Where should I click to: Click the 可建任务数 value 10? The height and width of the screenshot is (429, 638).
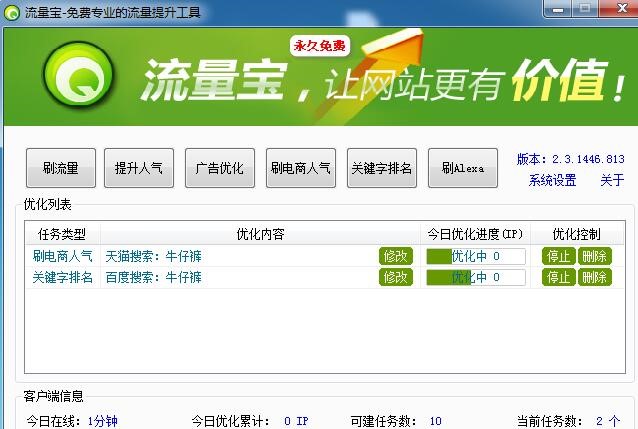tap(436, 421)
